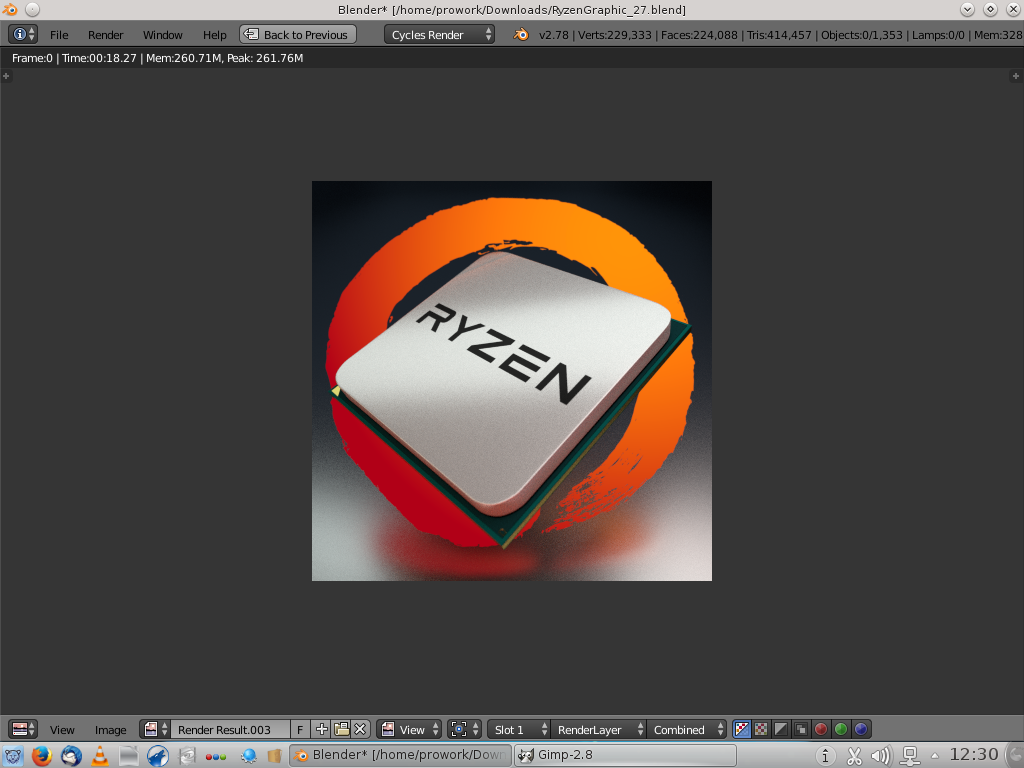Open the Render menu
This screenshot has width=1024, height=768.
pos(105,35)
